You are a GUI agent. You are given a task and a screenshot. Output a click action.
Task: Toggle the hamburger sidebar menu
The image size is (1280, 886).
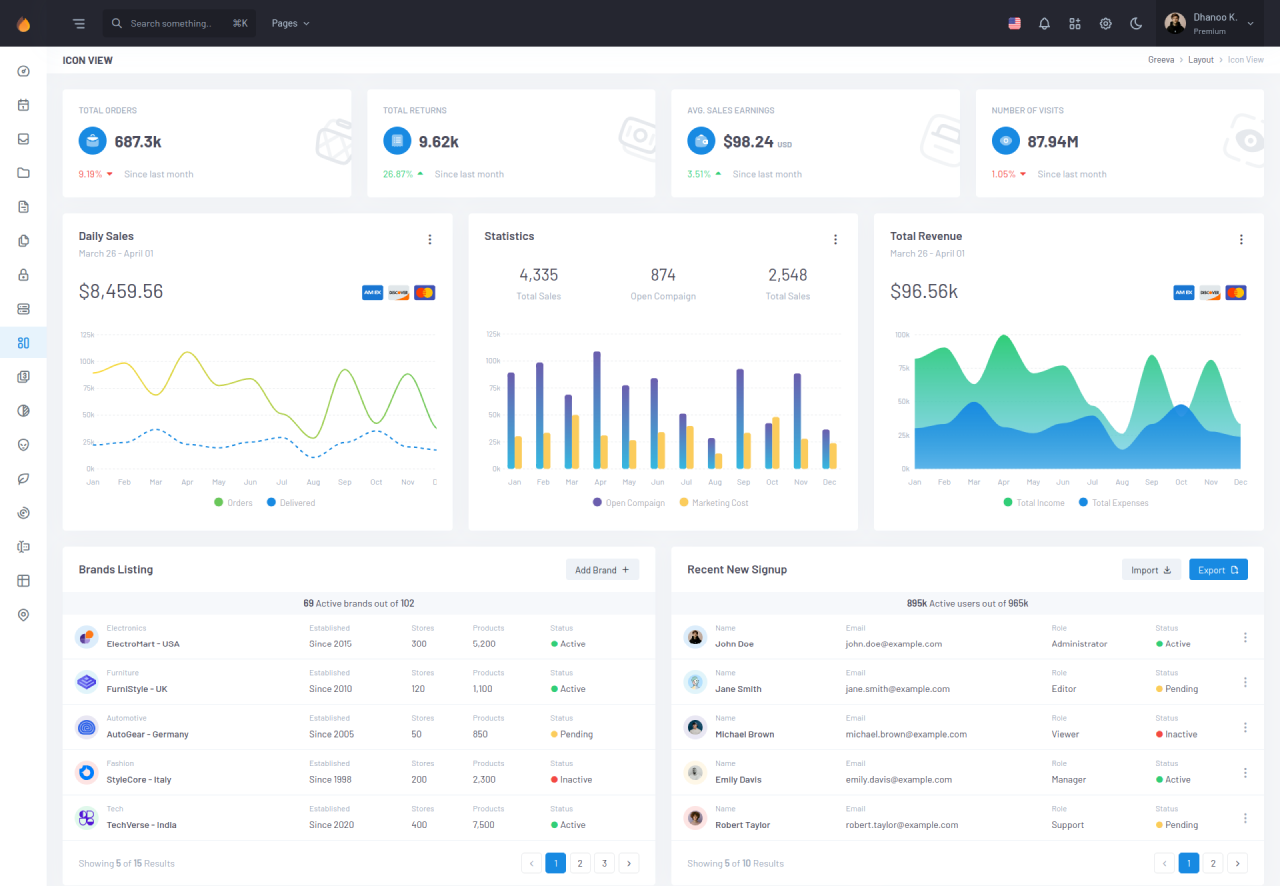(79, 23)
